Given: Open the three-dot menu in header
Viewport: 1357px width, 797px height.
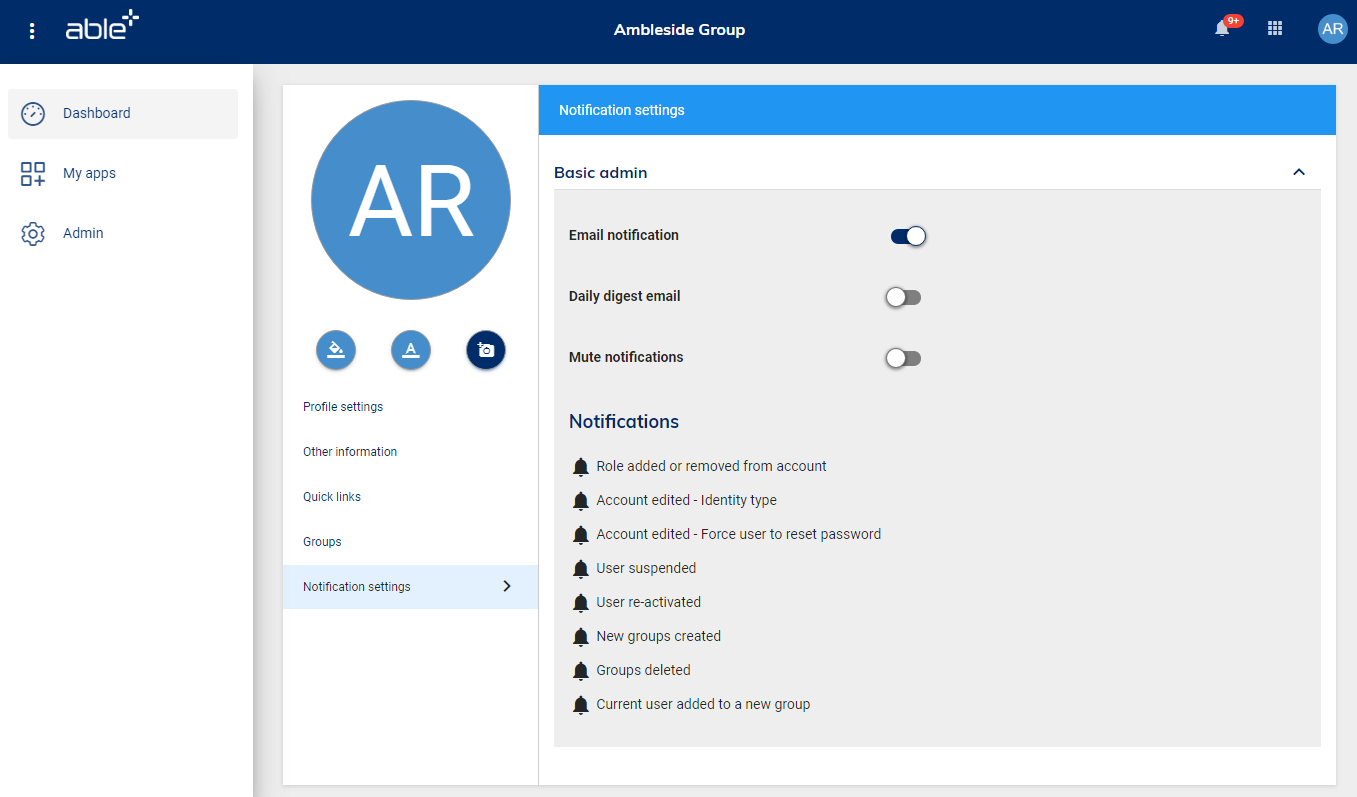Looking at the screenshot, I should [33, 31].
